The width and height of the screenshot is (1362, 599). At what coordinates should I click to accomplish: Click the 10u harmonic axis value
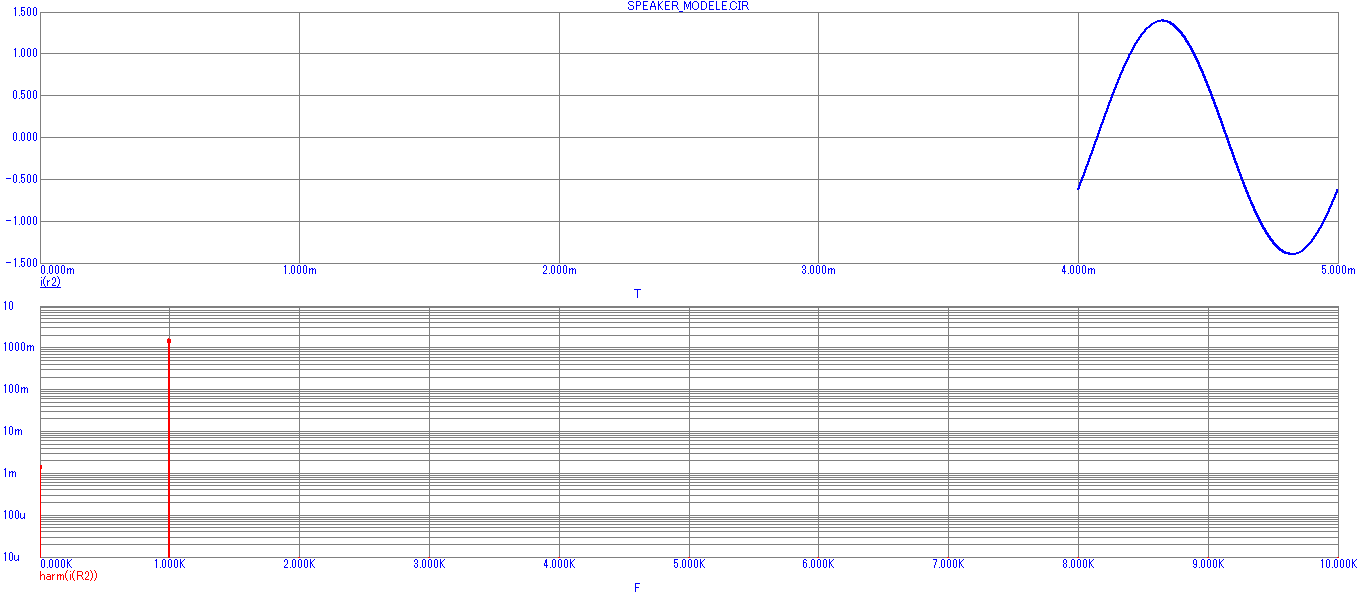pos(11,557)
